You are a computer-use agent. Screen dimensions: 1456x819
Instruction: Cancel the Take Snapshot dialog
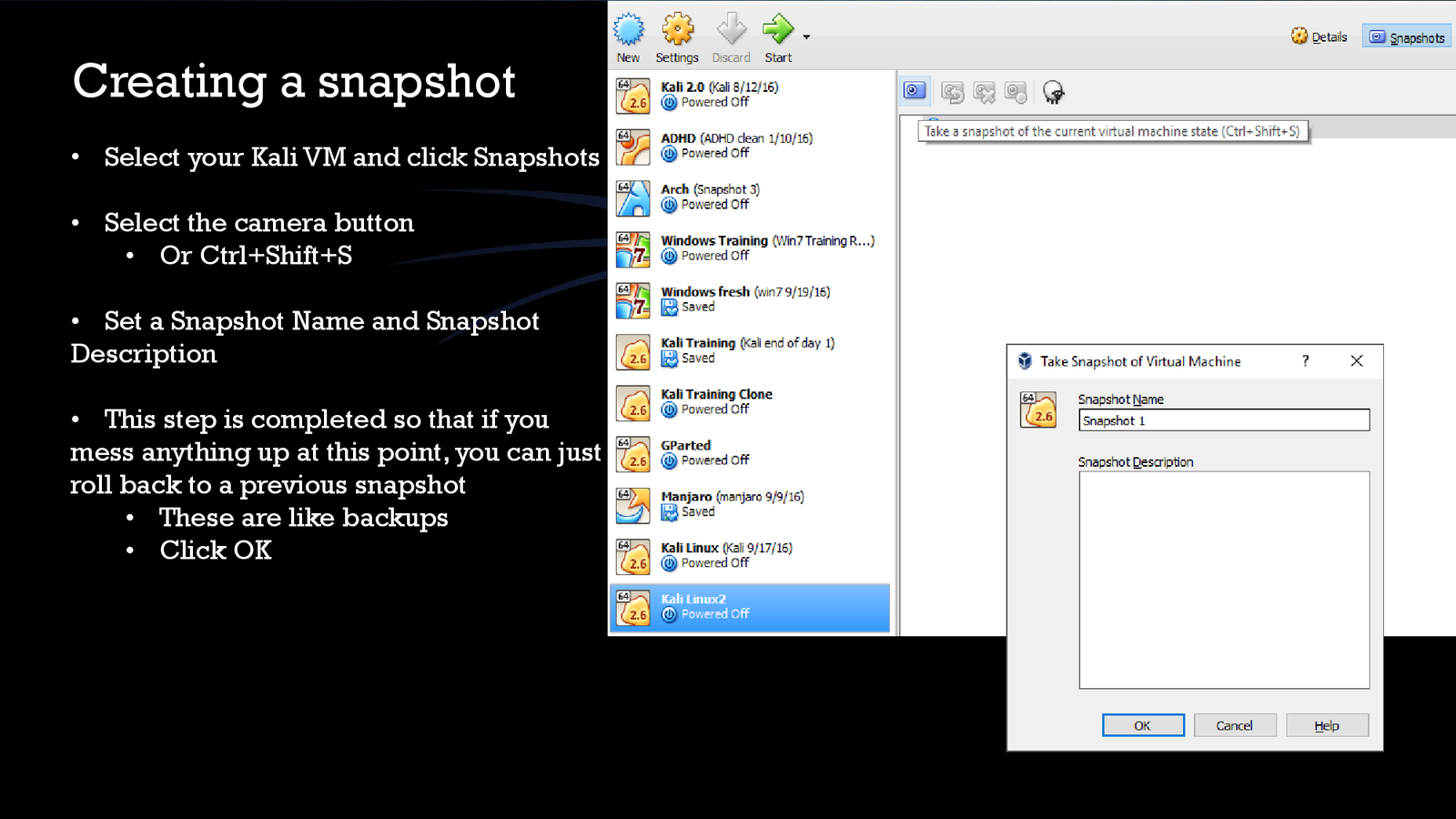1235,725
